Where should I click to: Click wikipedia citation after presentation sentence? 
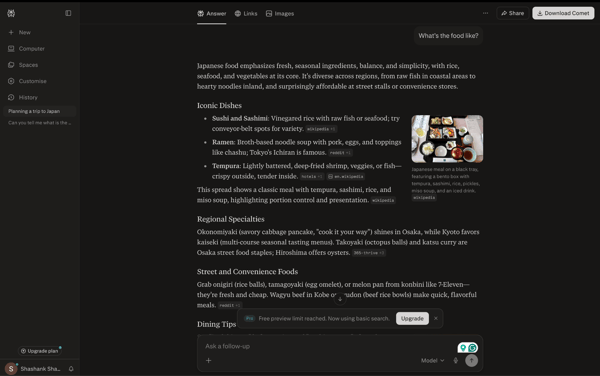383,200
